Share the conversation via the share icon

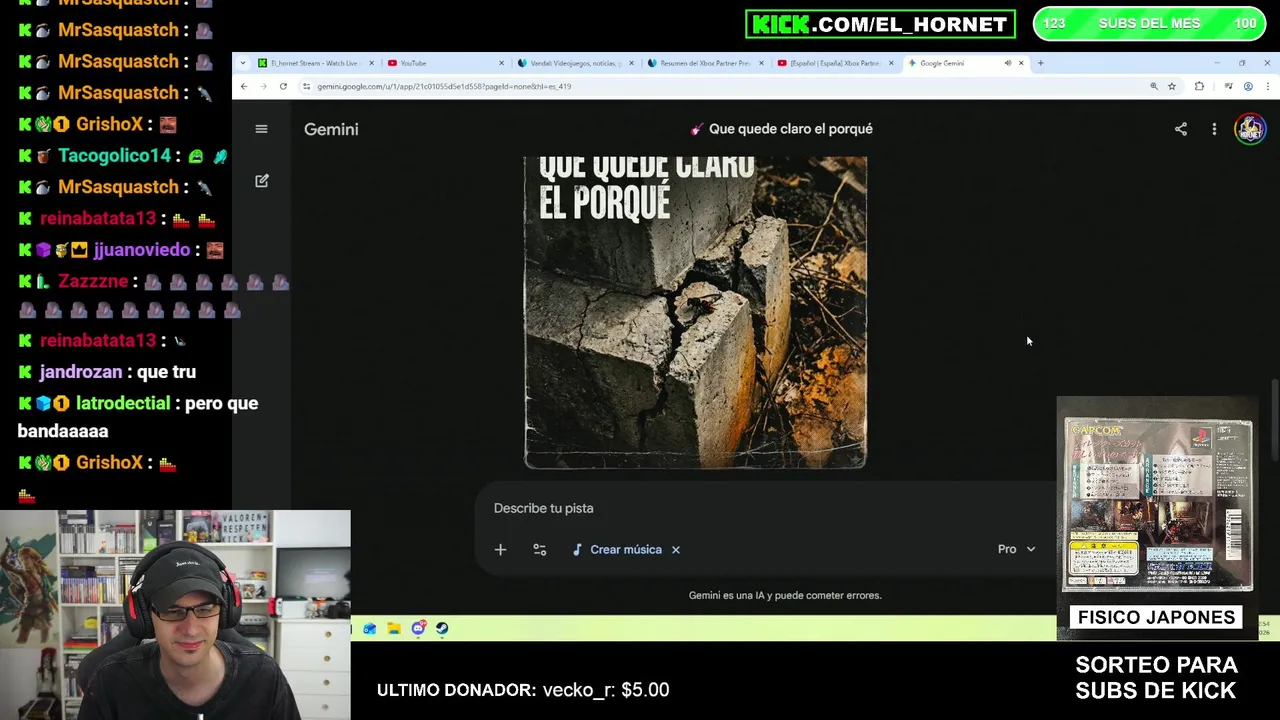(x=1181, y=129)
